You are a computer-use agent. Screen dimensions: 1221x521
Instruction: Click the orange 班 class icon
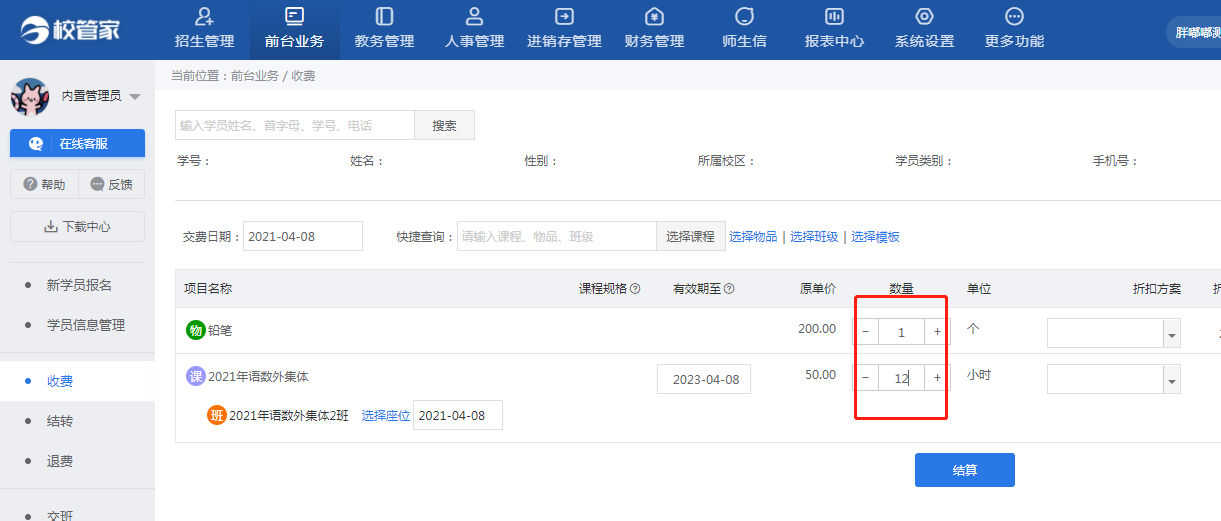click(217, 415)
